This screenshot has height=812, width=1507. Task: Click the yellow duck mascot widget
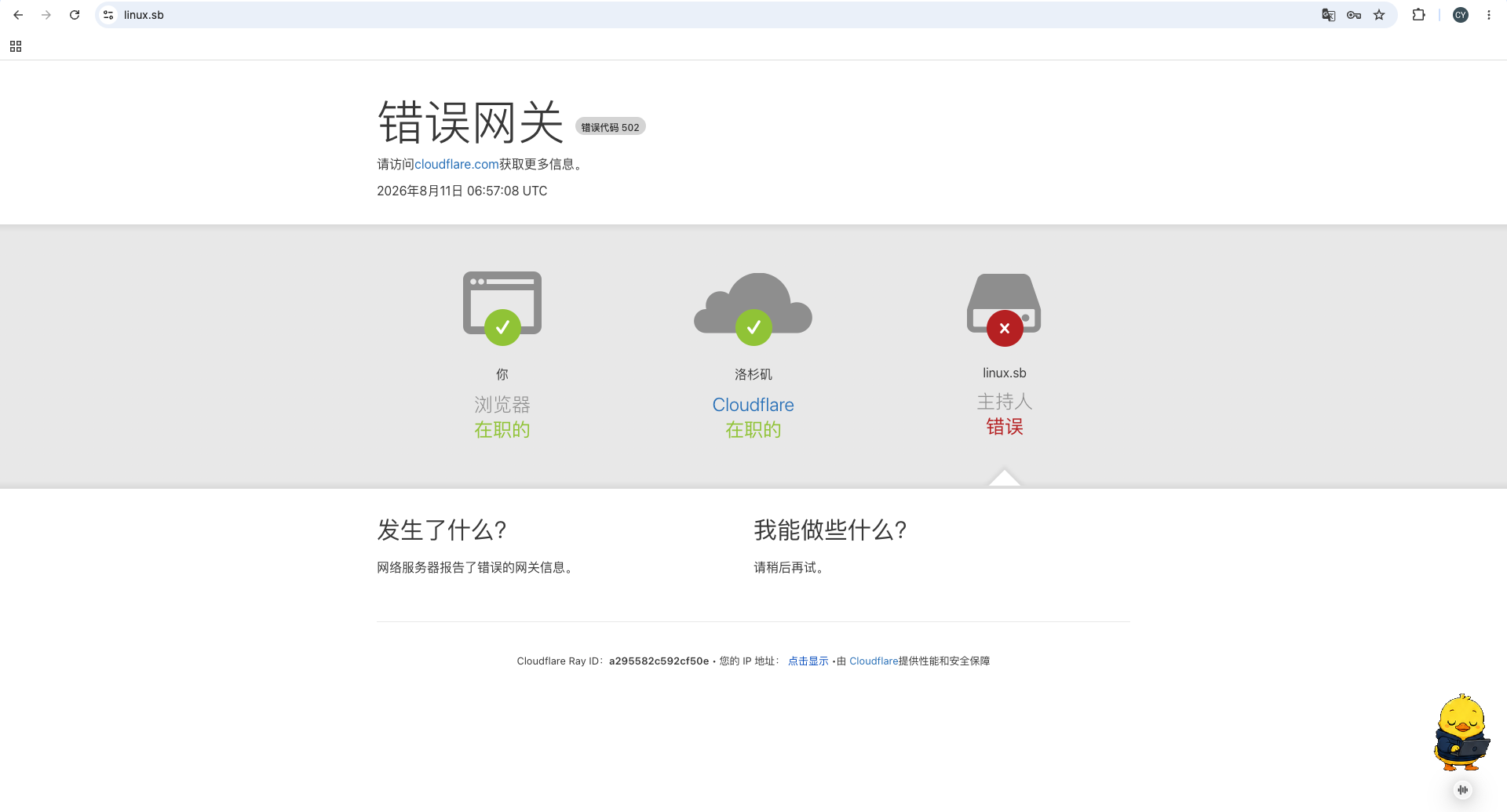point(1461,731)
